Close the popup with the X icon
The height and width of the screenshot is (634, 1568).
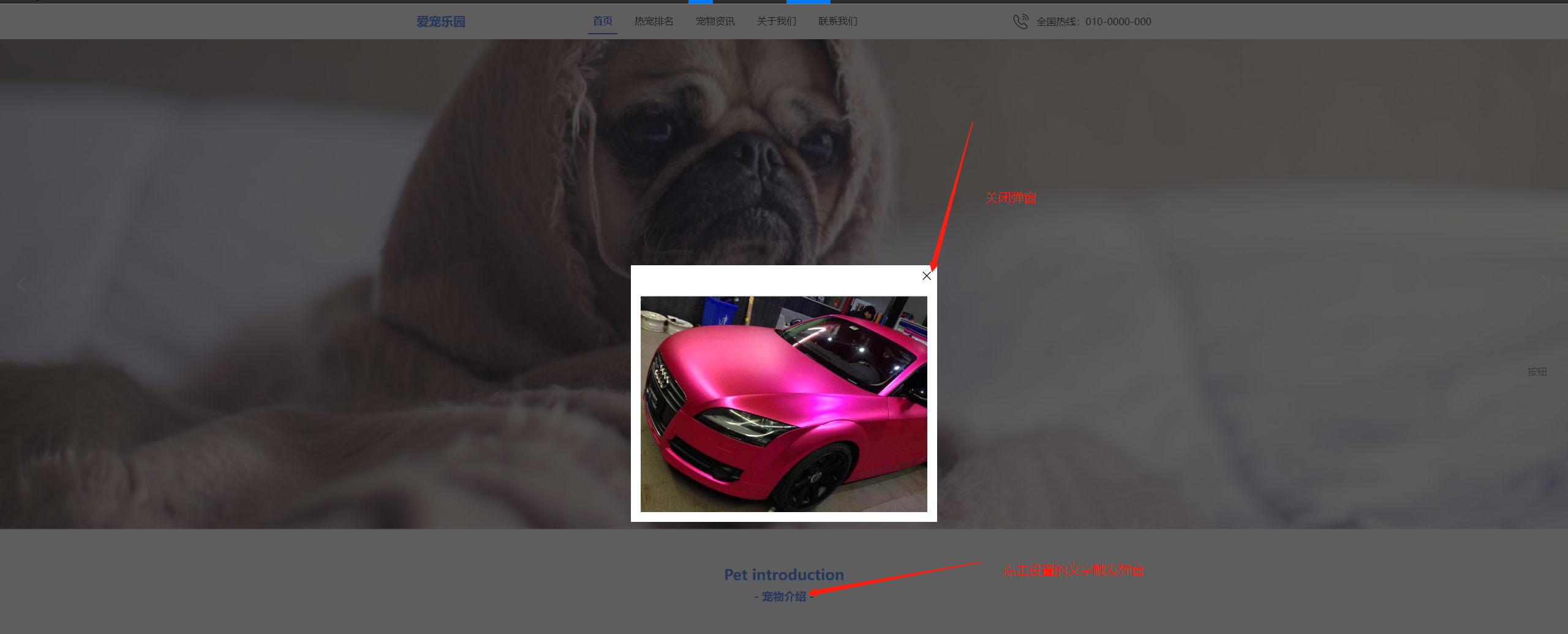click(926, 276)
